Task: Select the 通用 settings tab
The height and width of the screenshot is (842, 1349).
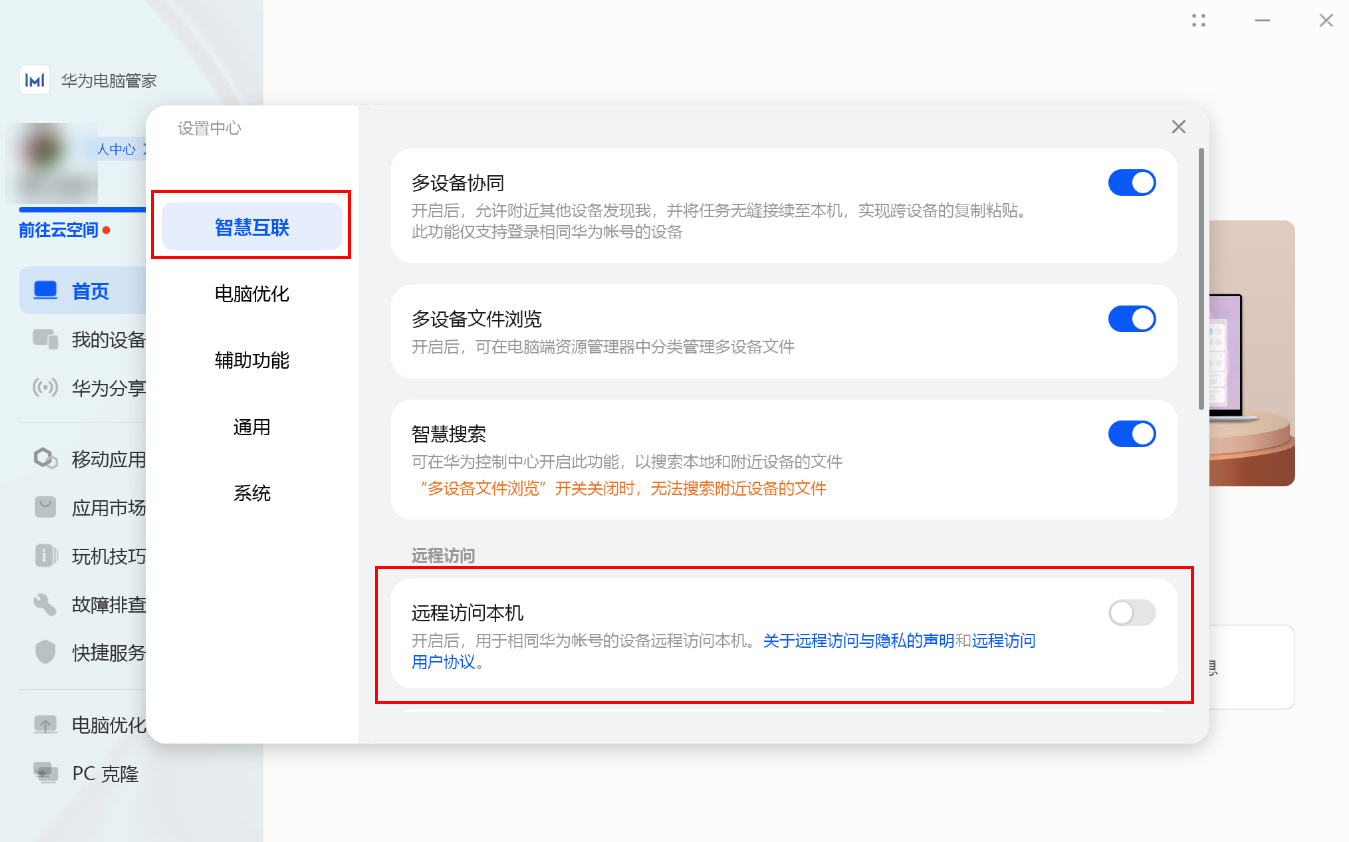Action: (x=252, y=427)
